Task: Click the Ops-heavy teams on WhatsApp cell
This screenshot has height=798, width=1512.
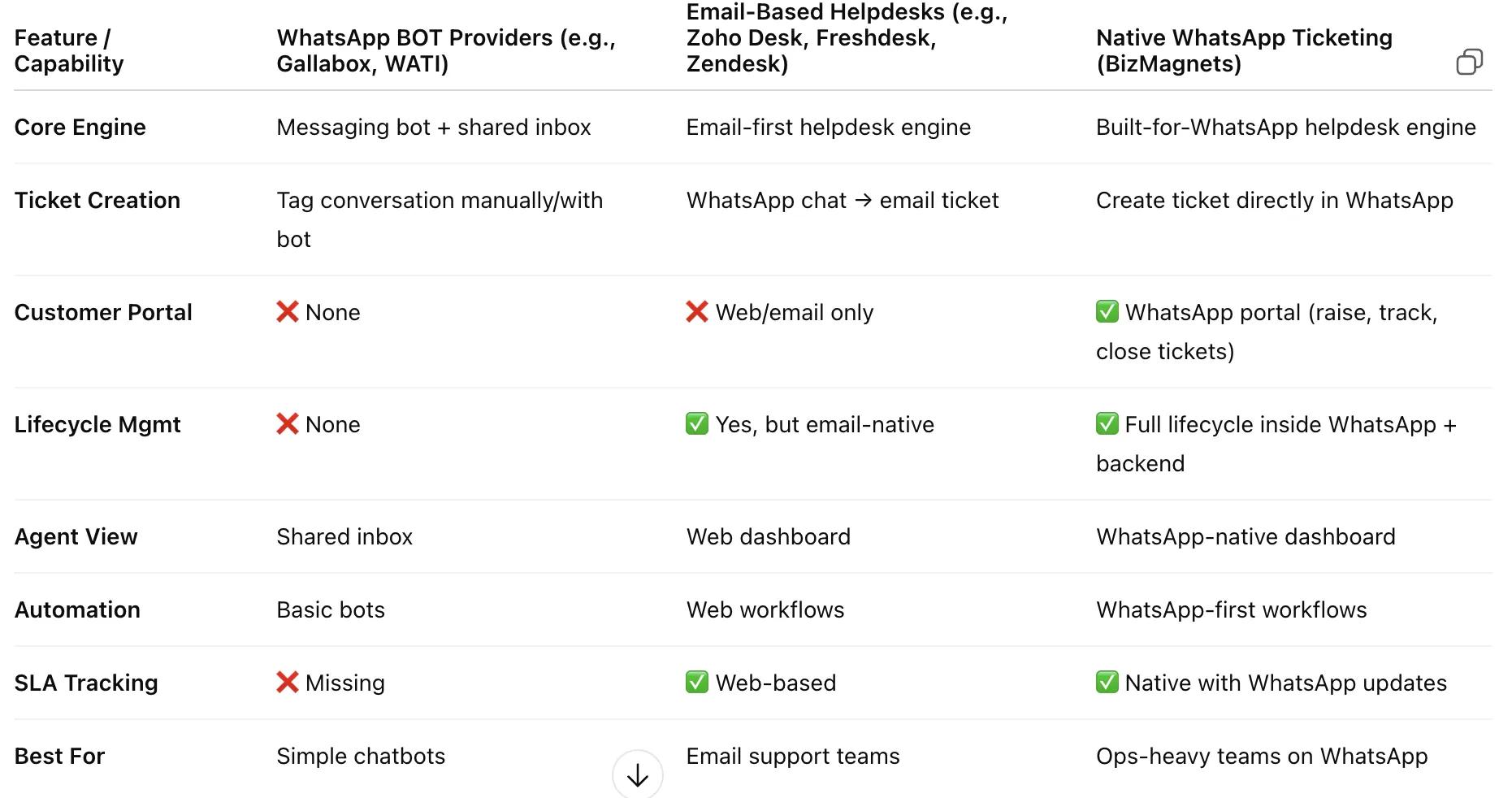Action: (x=1262, y=757)
